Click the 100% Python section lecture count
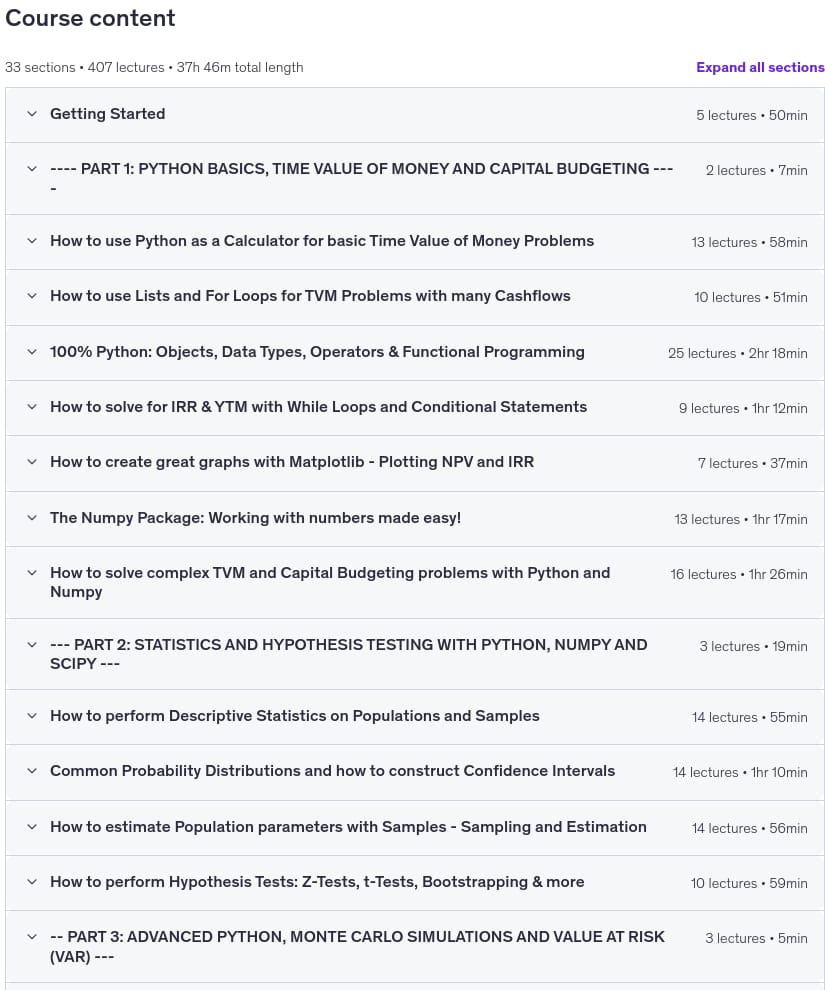Viewport: 825px width, 990px height. [x=702, y=354]
